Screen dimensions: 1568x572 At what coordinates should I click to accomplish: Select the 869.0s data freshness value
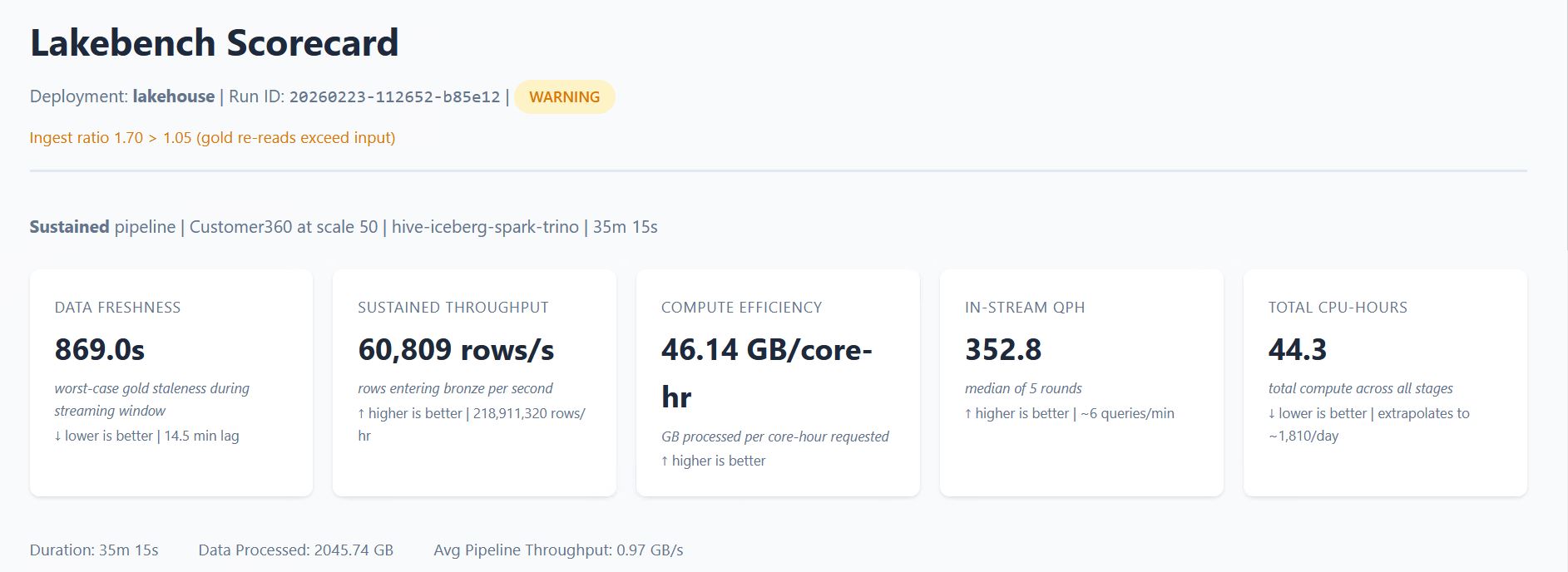[x=100, y=350]
